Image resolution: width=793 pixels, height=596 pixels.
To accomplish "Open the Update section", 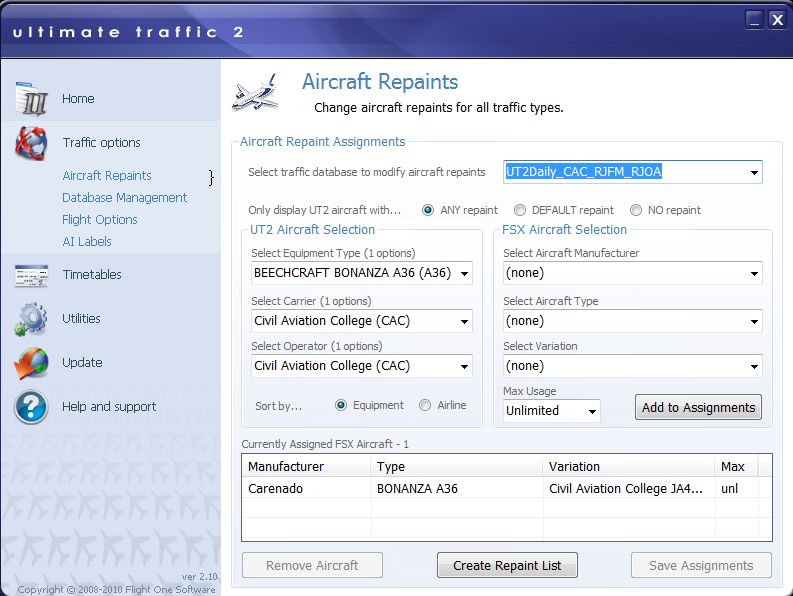I will click(82, 363).
